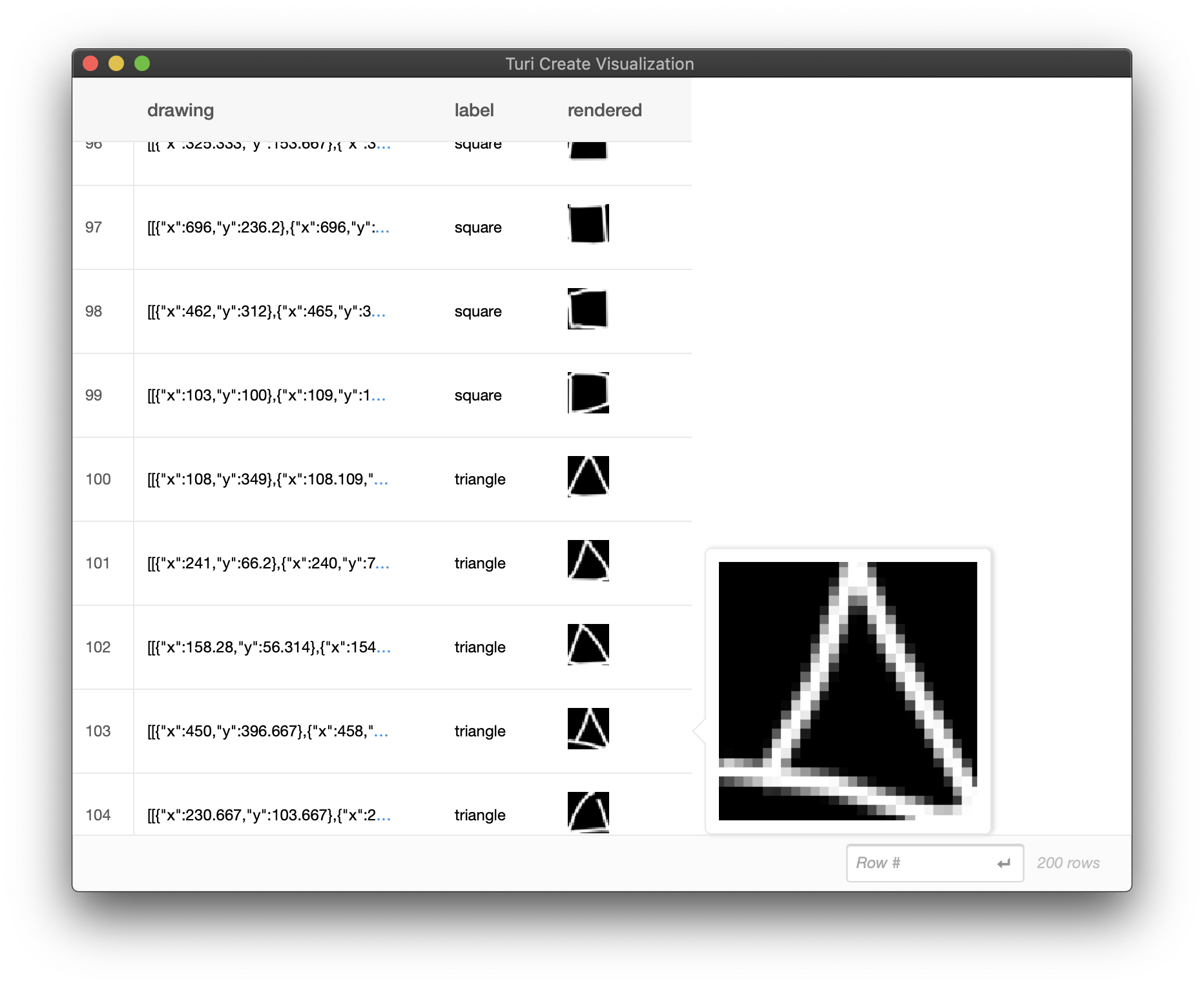Click the rendered triangle thumbnail in row 101
The height and width of the screenshot is (987, 1204).
[588, 560]
